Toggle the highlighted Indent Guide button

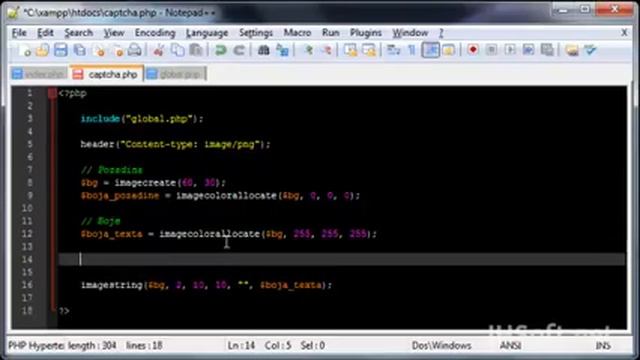(431, 50)
